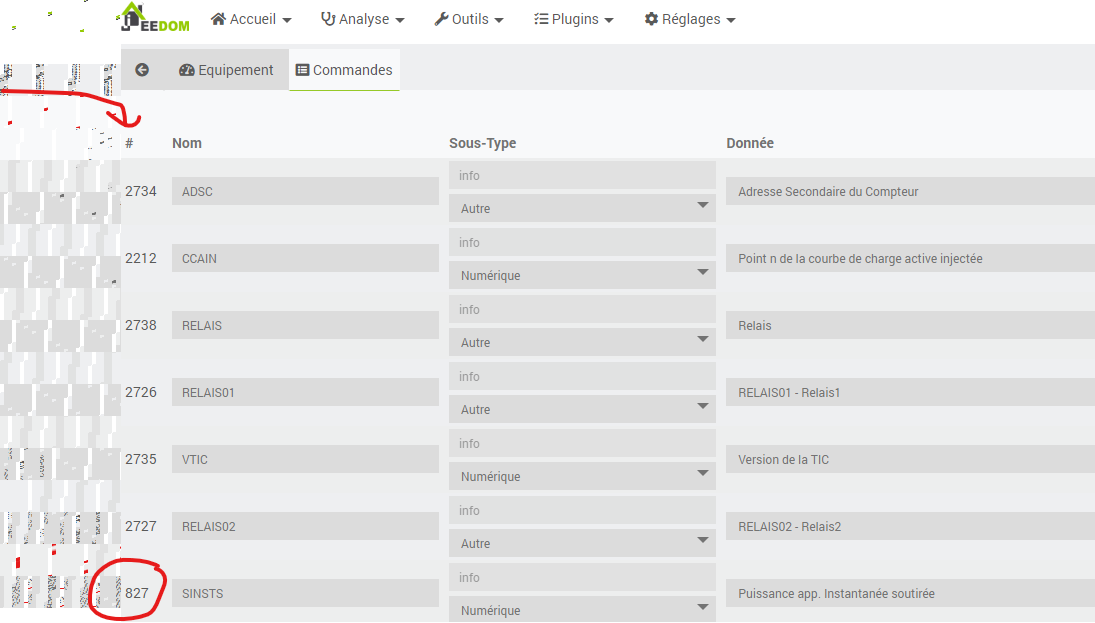Open the Analyse menu
The width and height of the screenshot is (1095, 623).
pyautogui.click(x=362, y=19)
